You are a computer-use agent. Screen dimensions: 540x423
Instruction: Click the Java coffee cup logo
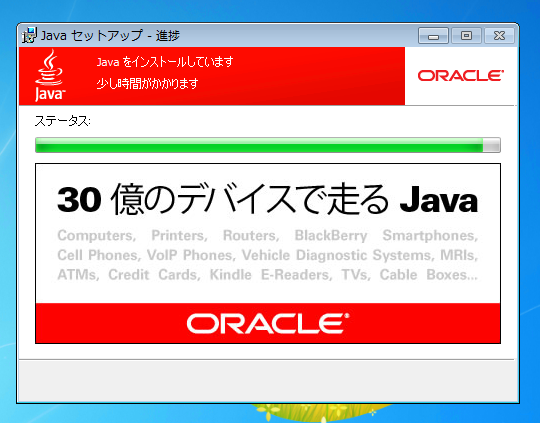click(x=50, y=75)
